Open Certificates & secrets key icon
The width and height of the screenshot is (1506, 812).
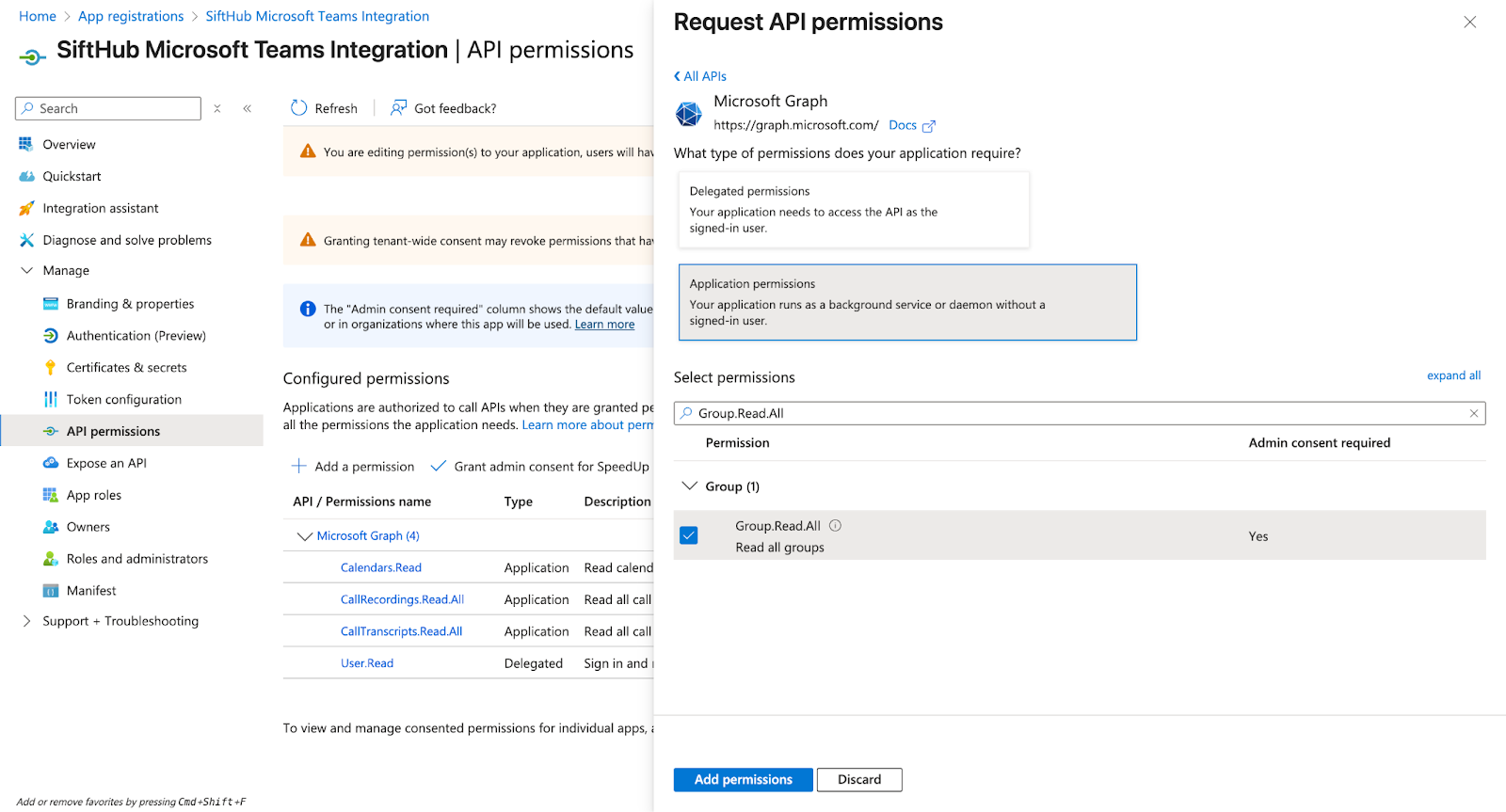tap(51, 368)
